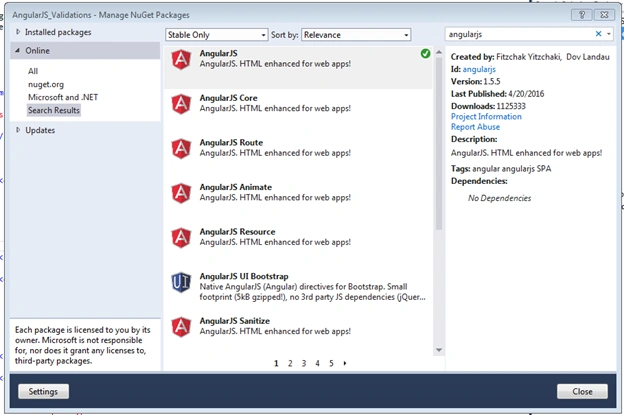Click the Settings button
This screenshot has width=624, height=415.
[43, 392]
